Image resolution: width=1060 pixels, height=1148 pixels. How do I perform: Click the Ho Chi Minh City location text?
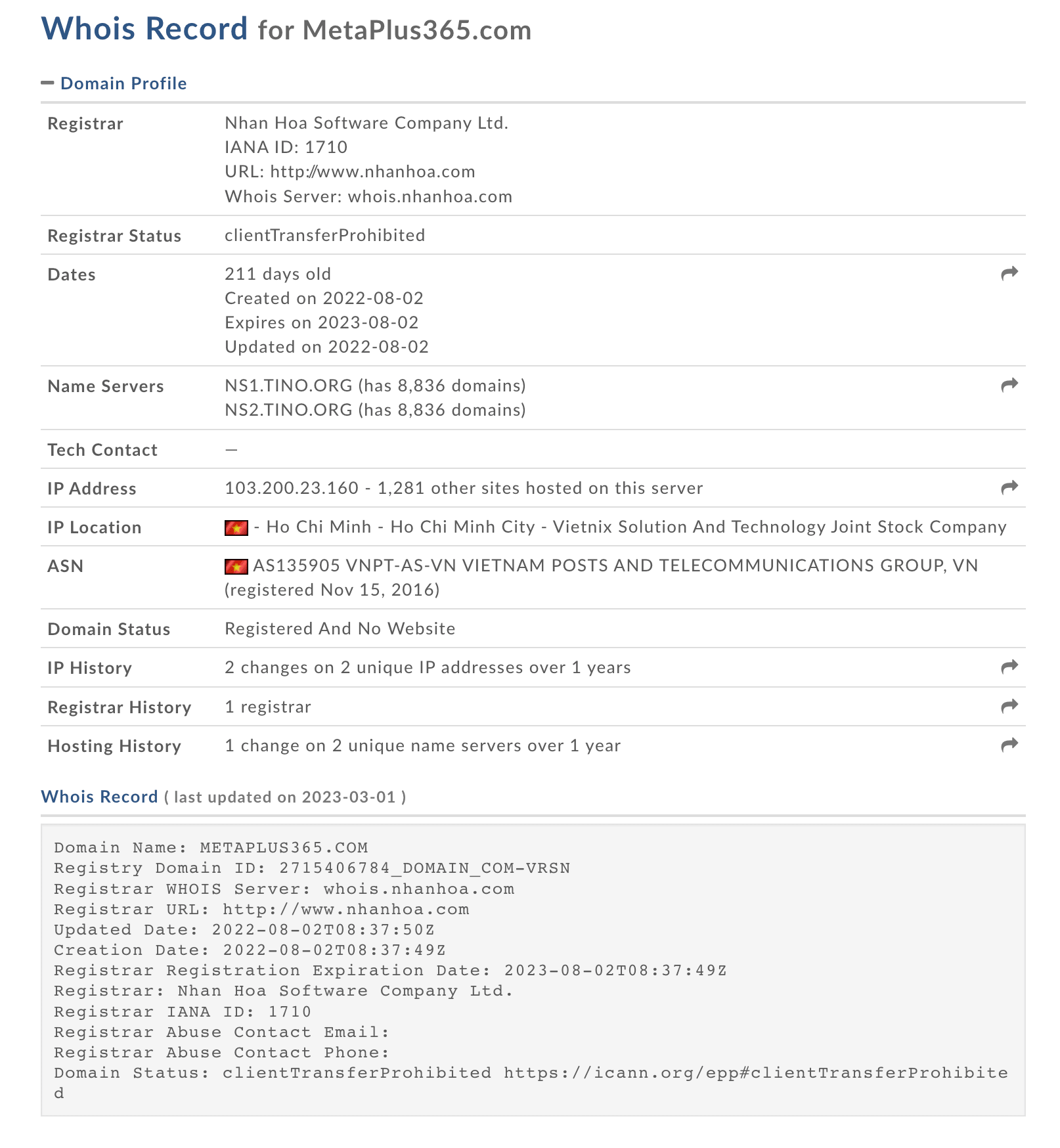[463, 527]
